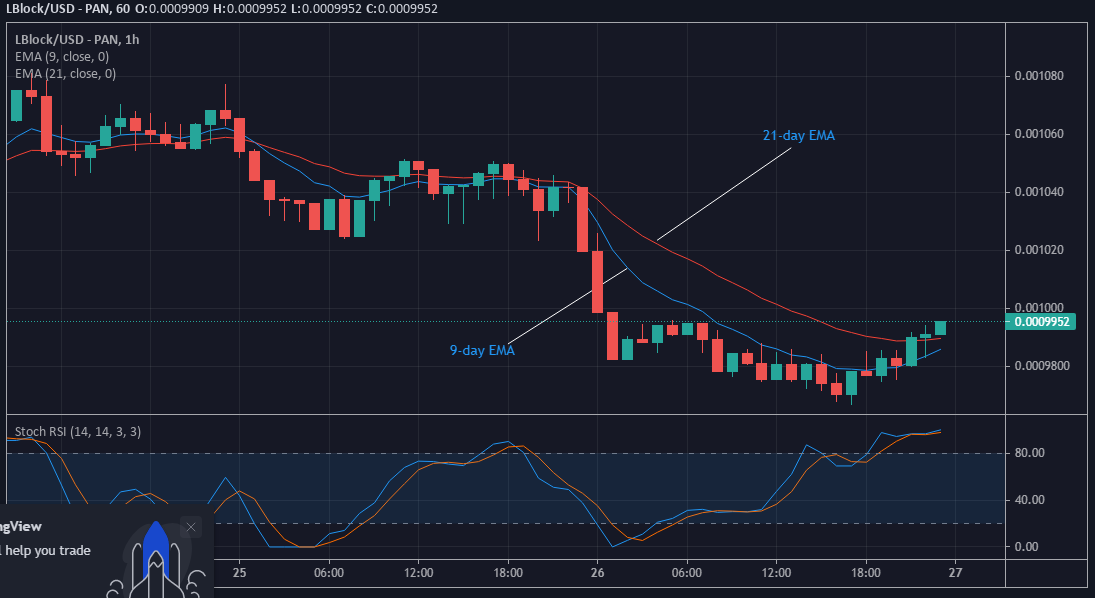Click the 27 date label on time axis
The image size is (1095, 598).
[955, 572]
